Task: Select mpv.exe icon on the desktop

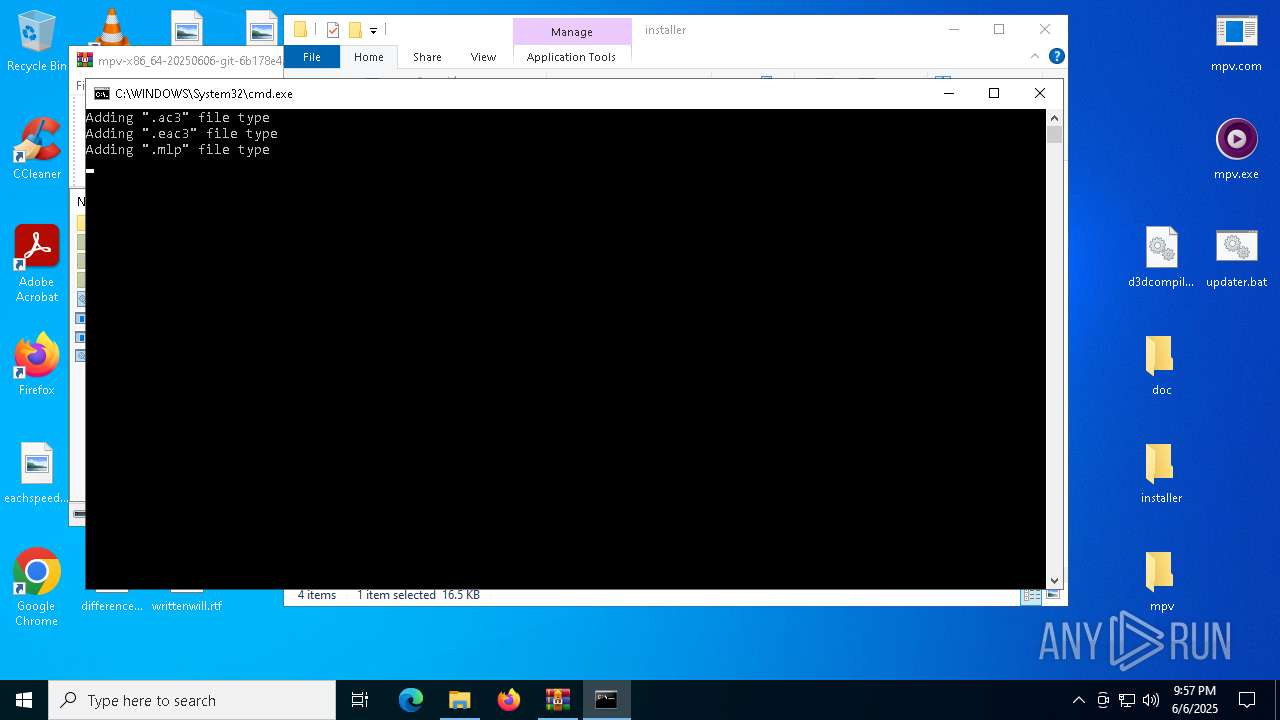Action: (1236, 149)
